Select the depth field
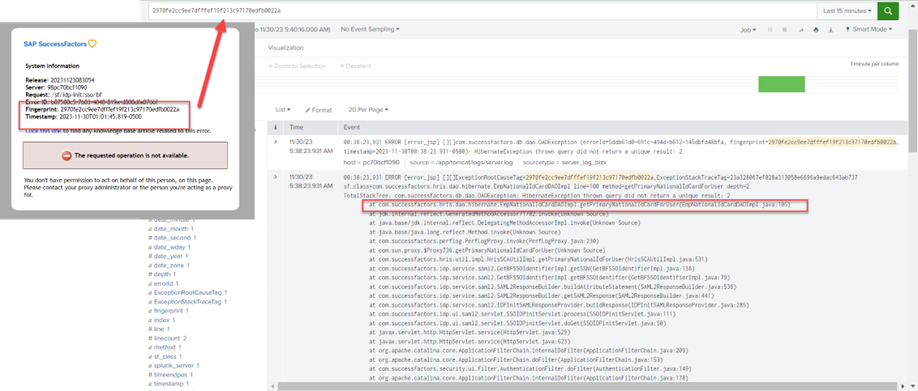This screenshot has width=918, height=391. click(162, 275)
